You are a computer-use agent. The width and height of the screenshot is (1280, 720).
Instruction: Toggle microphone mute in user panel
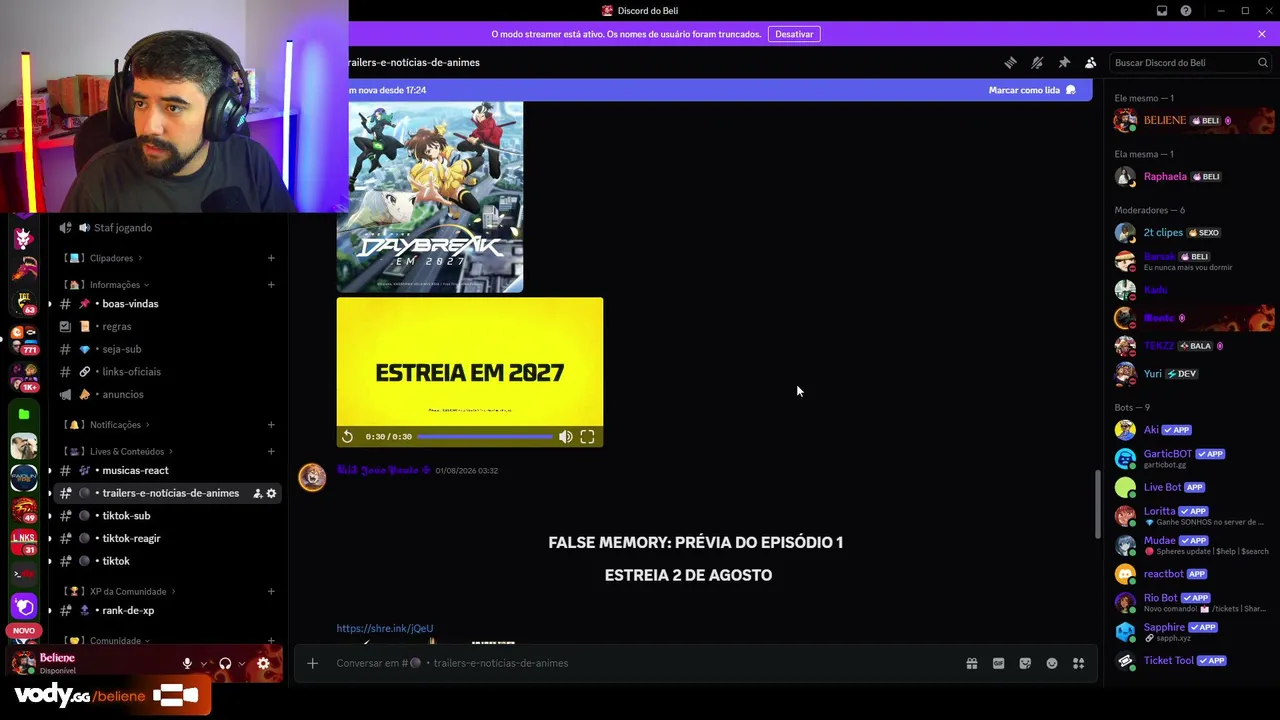[x=187, y=663]
